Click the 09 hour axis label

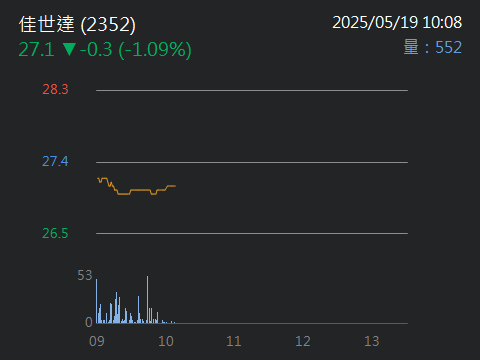(97, 341)
